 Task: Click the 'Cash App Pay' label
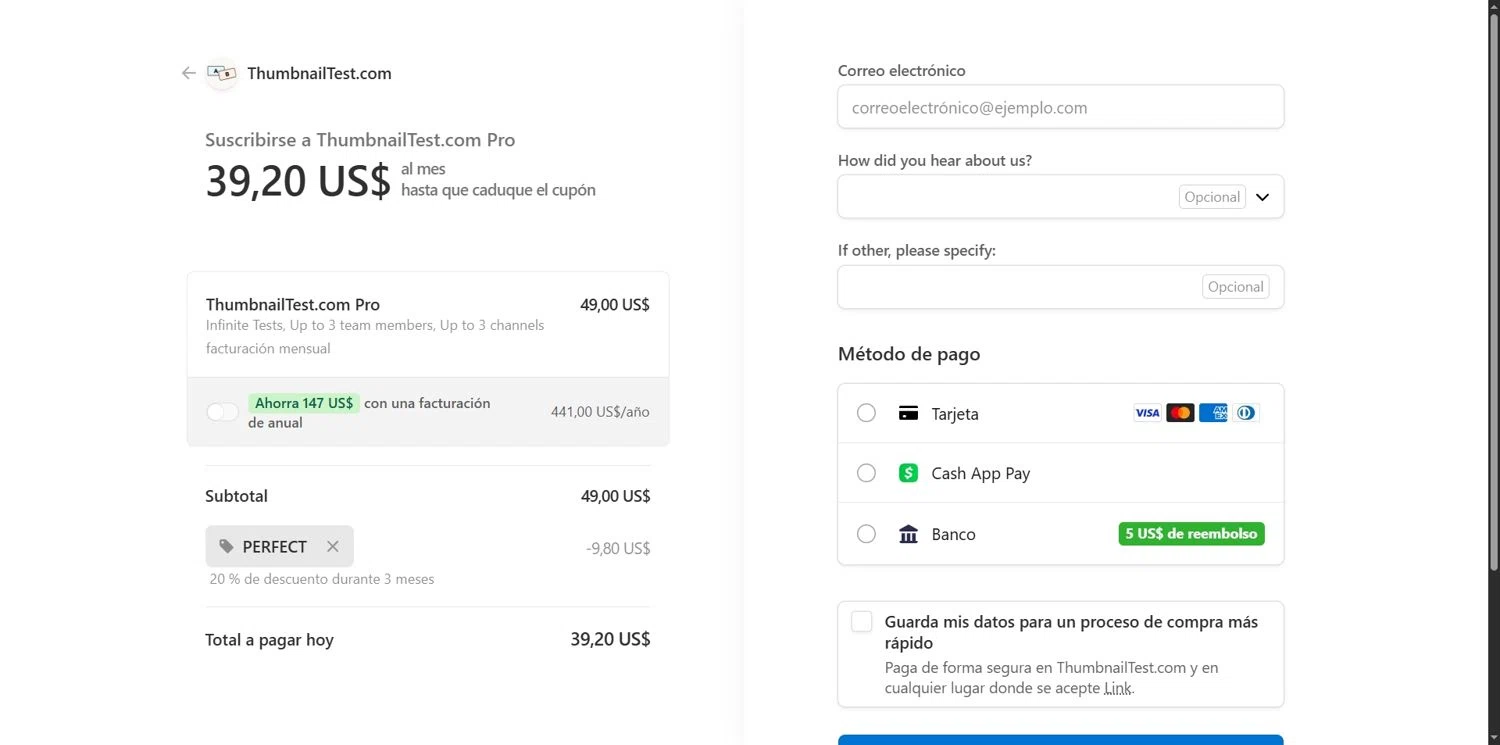pyautogui.click(x=981, y=474)
